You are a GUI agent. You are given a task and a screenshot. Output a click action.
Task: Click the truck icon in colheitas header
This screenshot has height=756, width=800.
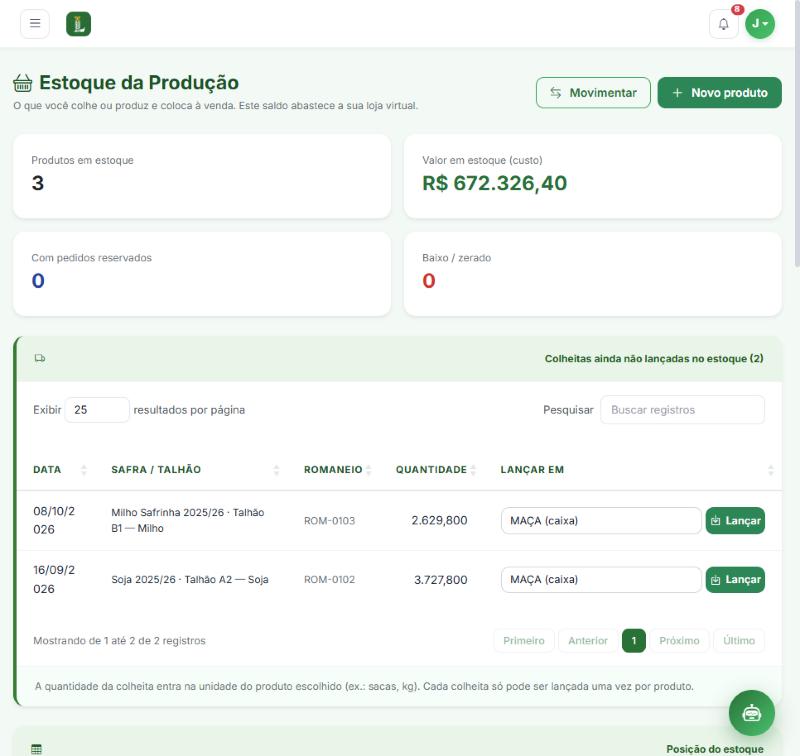click(40, 358)
